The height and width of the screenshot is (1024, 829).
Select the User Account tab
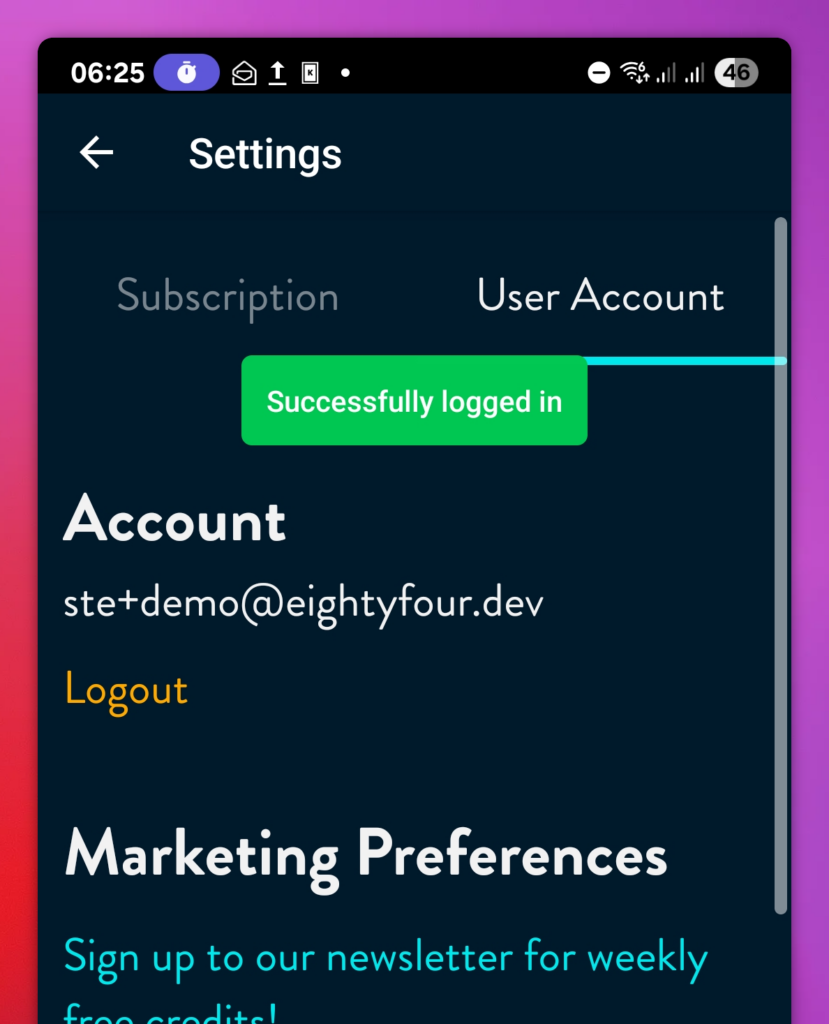coord(600,296)
